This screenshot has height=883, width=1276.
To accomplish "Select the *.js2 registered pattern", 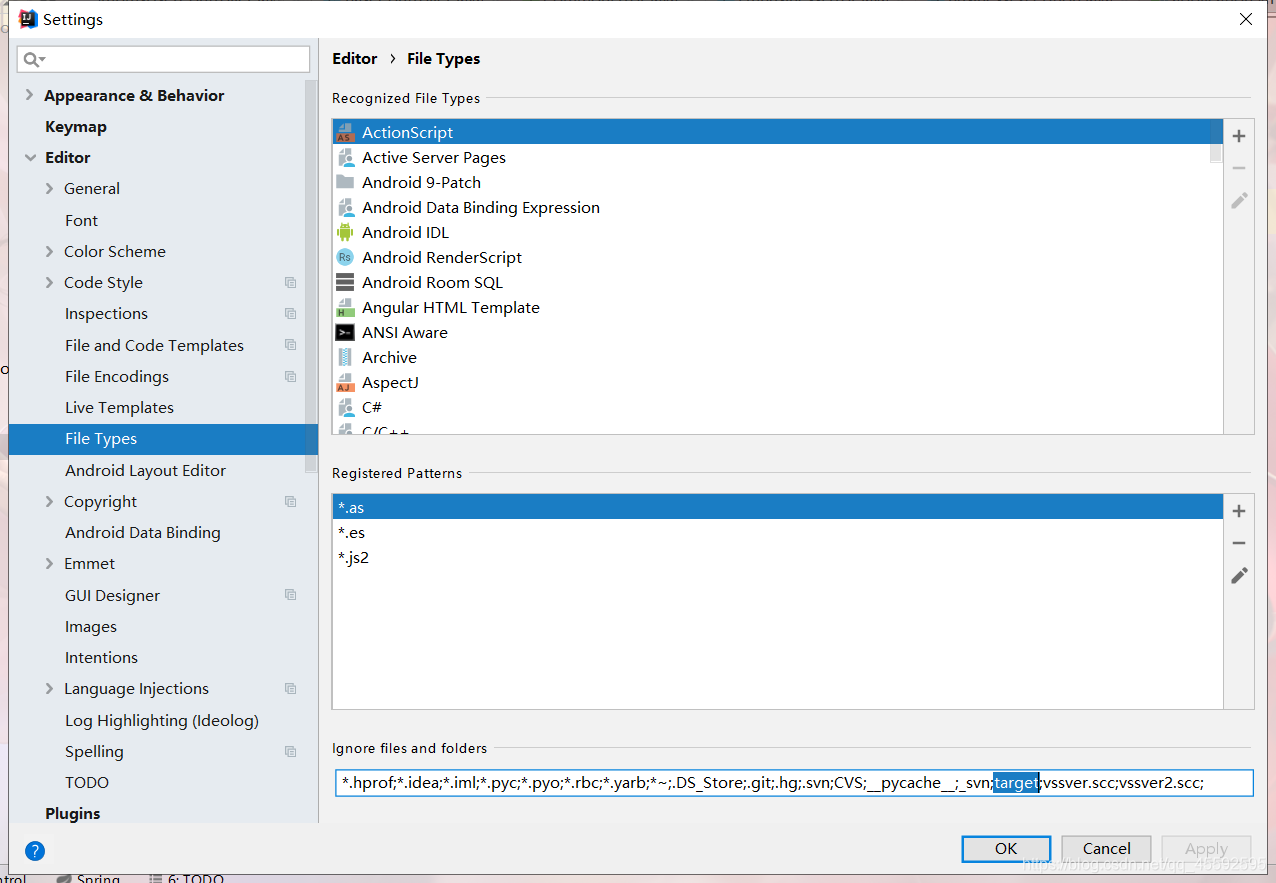I will 777,557.
